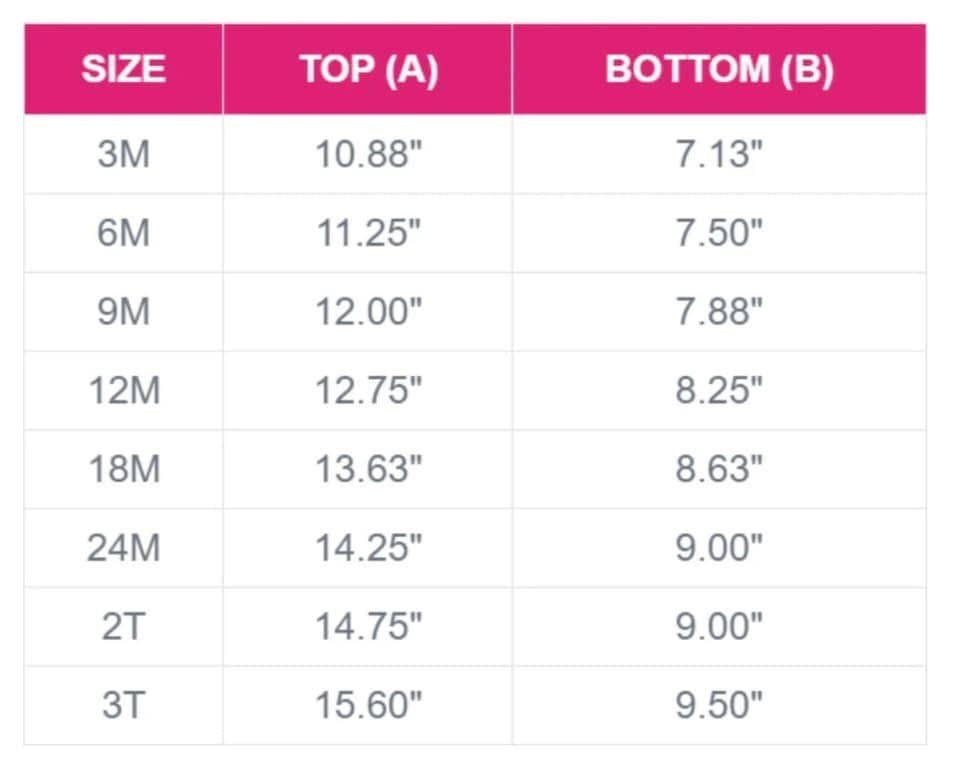Click the 7.88" bottom measurement
This screenshot has width=960, height=758.
[x=719, y=312]
